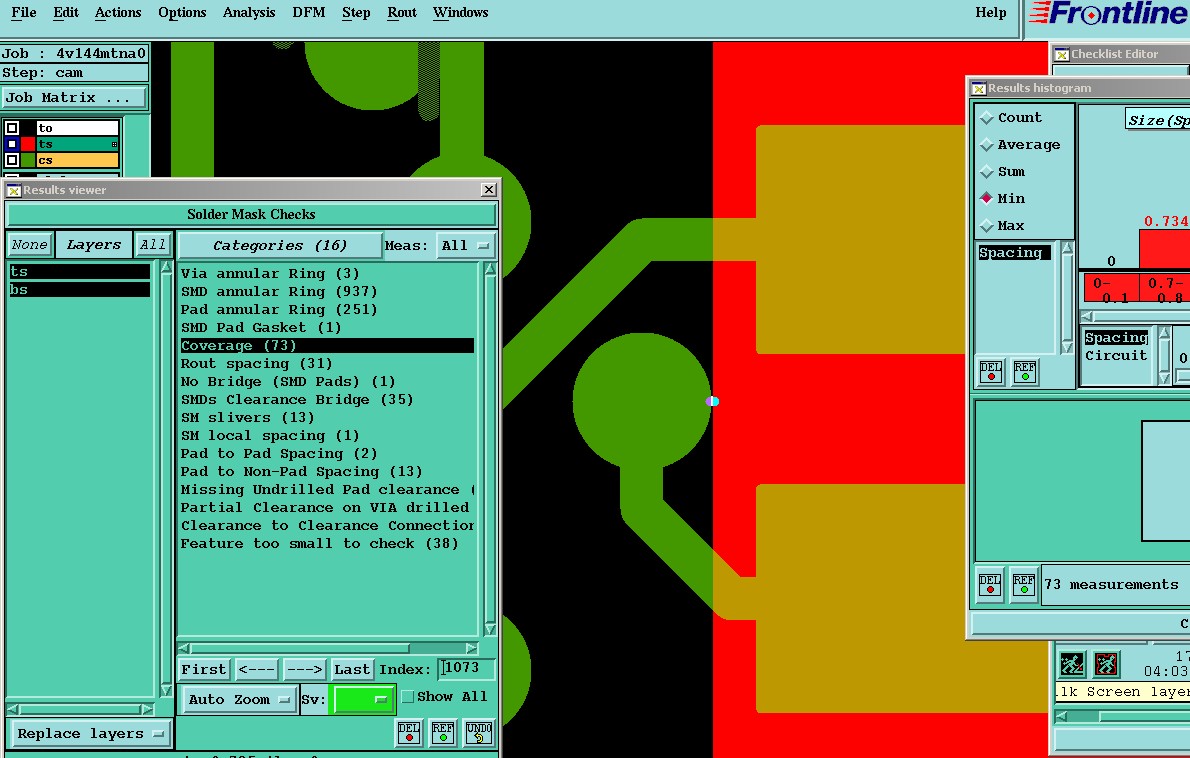Click the red running-figure icon in Checklist Editor
The width and height of the screenshot is (1190, 758).
(1107, 664)
